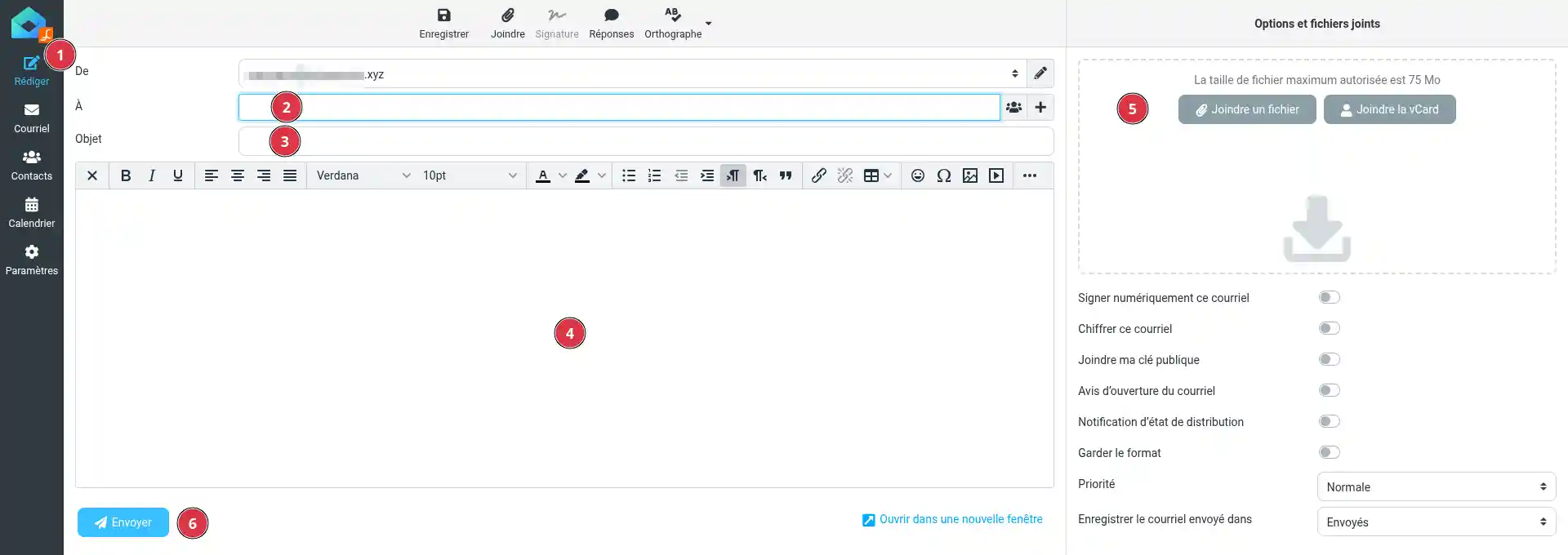Insert media into the message
The height and width of the screenshot is (555, 1568).
tap(996, 175)
